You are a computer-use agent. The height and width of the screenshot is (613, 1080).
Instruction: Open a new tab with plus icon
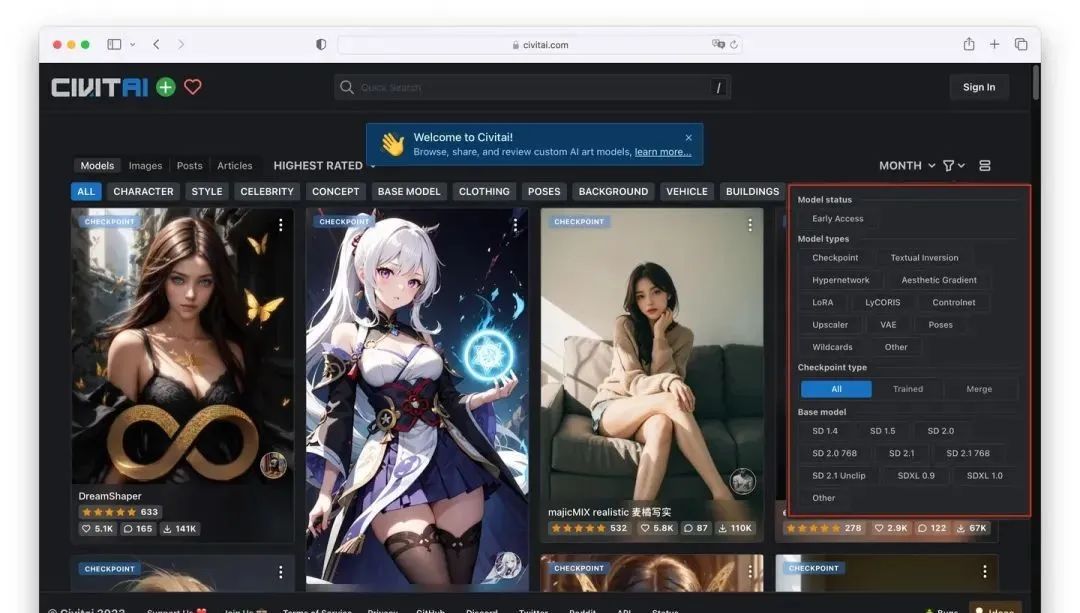[x=995, y=44]
